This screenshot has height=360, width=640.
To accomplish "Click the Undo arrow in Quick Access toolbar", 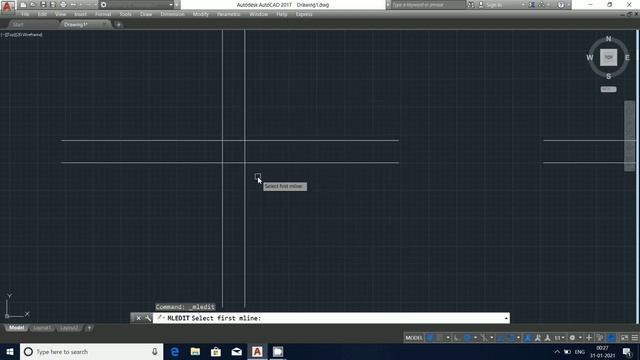I will [73, 4].
